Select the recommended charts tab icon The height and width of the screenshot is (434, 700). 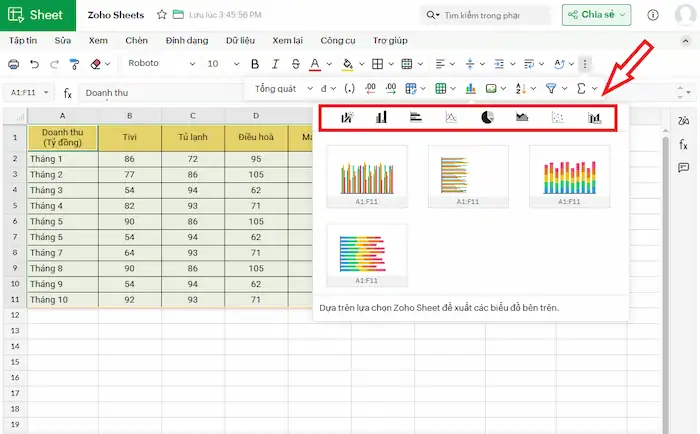347,117
